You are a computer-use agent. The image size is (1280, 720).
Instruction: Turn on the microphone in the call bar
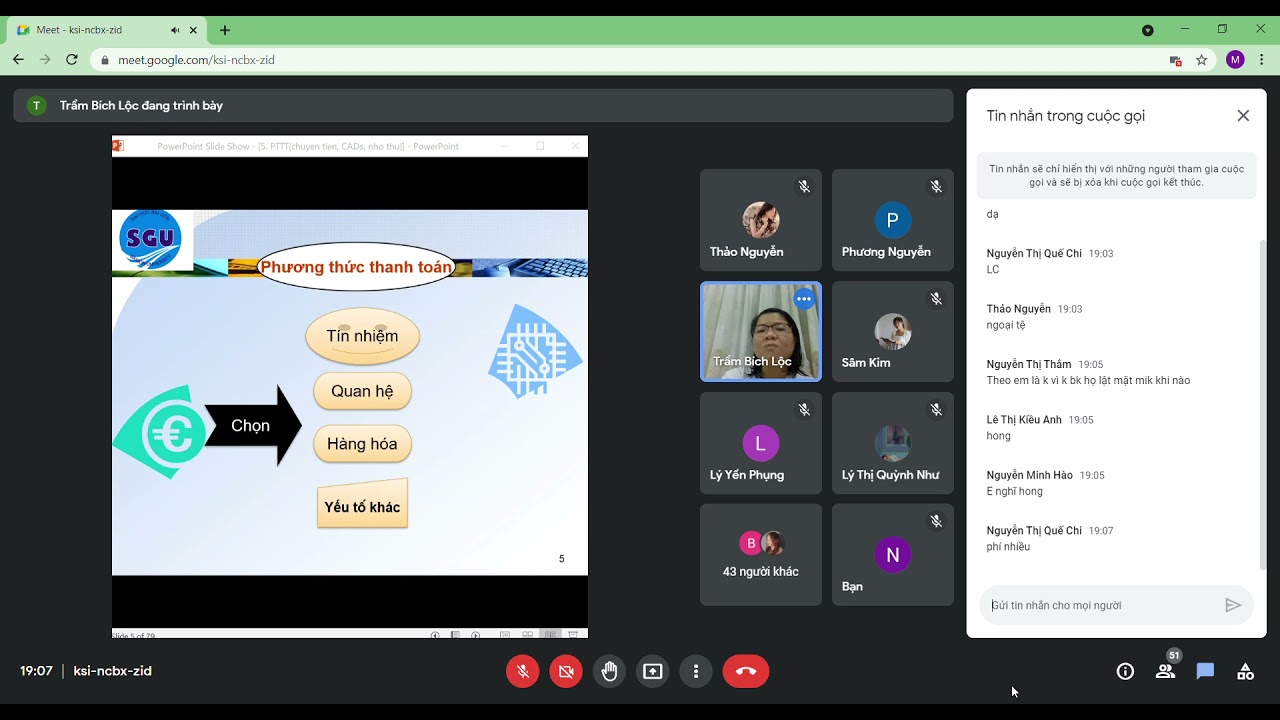pyautogui.click(x=522, y=671)
